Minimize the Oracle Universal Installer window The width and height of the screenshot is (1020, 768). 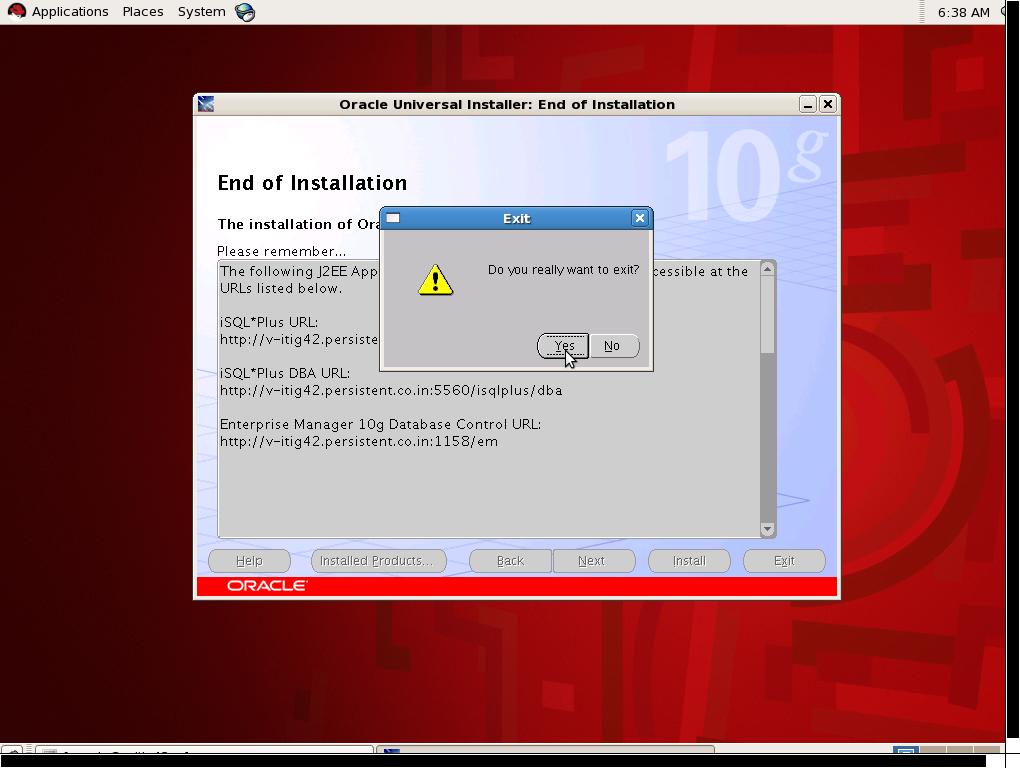[x=807, y=104]
